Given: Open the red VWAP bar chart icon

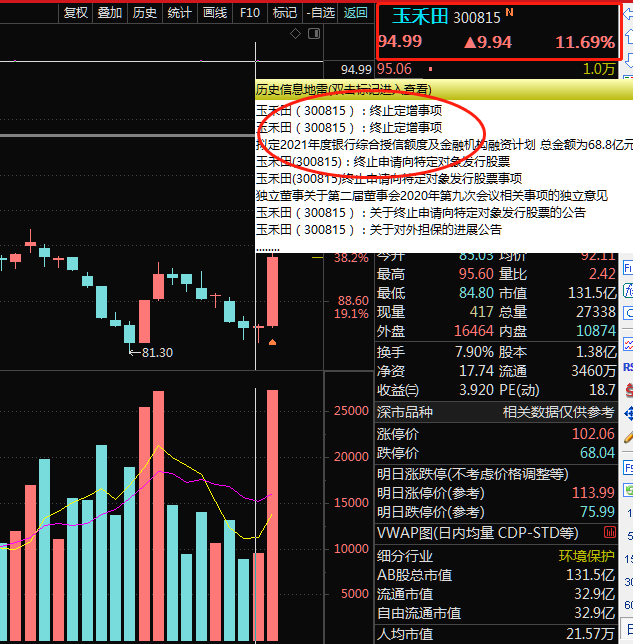Looking at the screenshot, I should [610, 533].
